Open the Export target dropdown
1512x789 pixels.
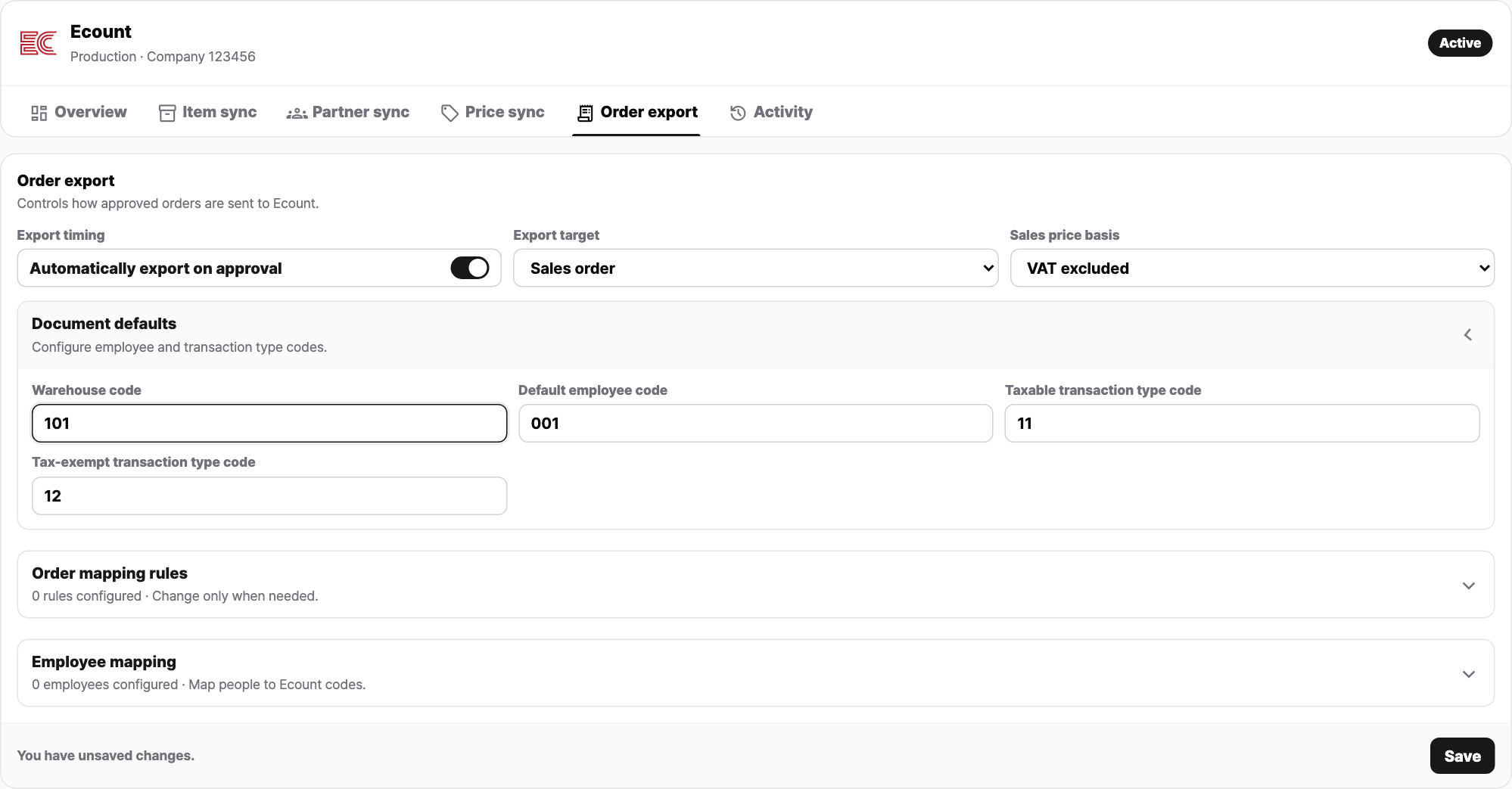tap(755, 268)
